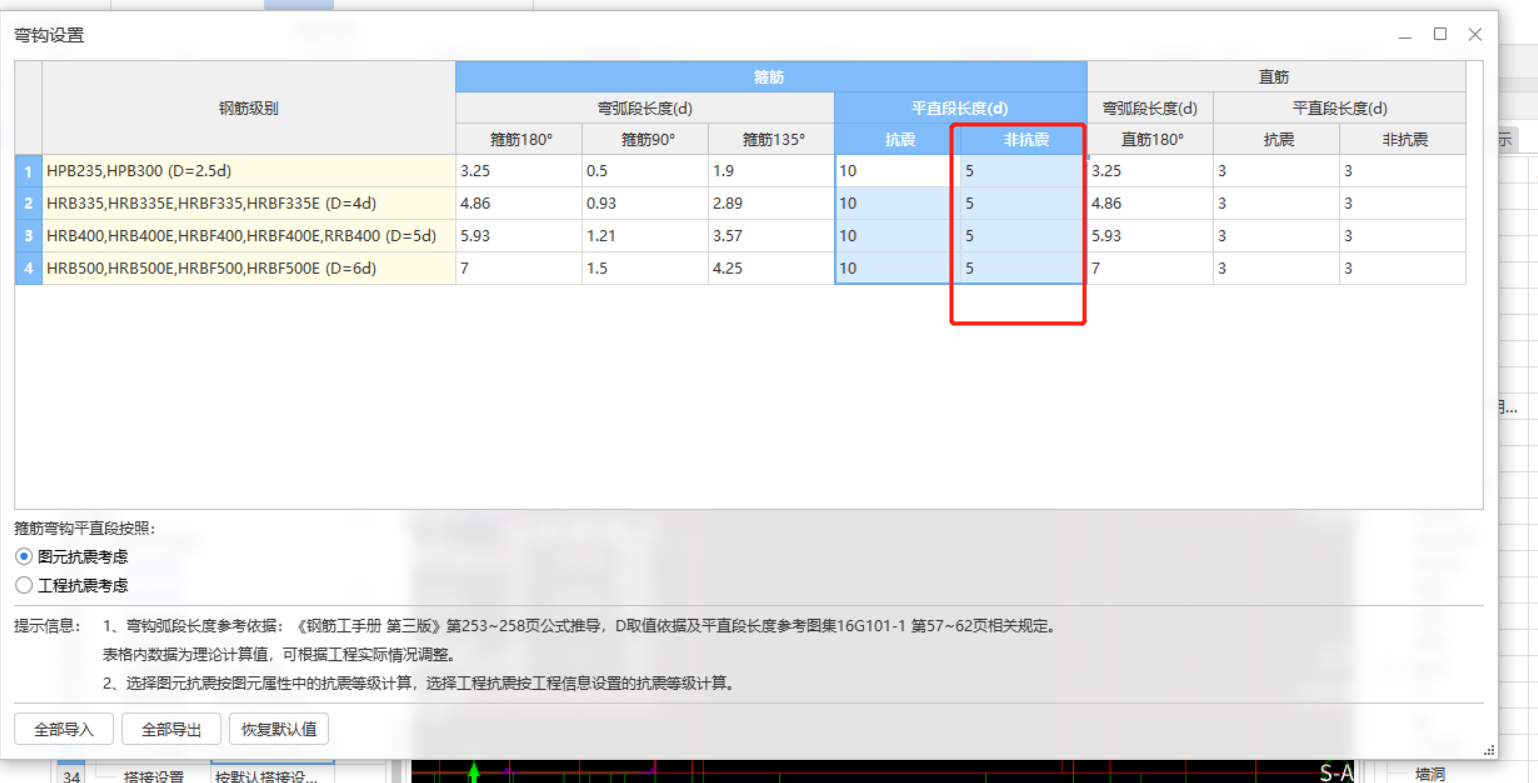Edit 箍筋90° value 0.5 for HPB235
Screen dimensions: 1538x783
(x=645, y=171)
